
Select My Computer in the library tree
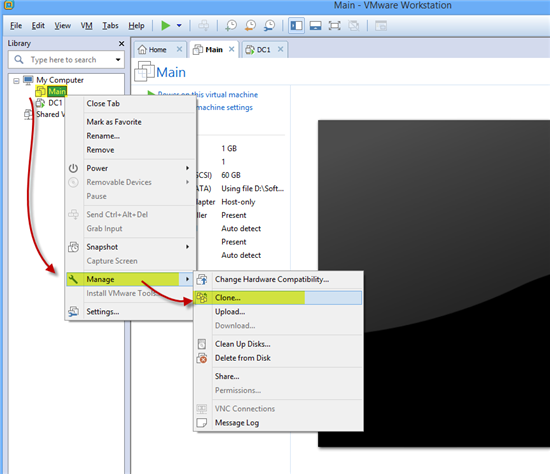[x=60, y=80]
